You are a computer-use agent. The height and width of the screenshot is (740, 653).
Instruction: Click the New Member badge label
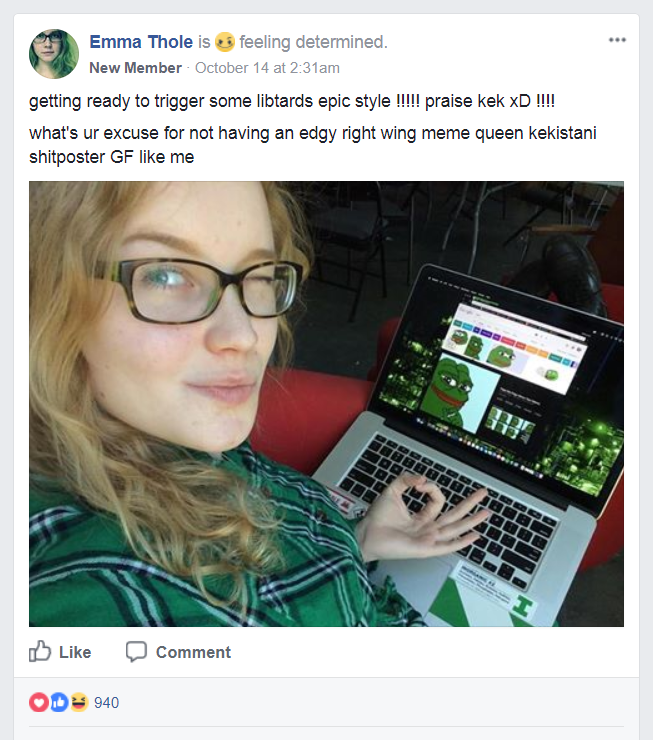click(135, 68)
